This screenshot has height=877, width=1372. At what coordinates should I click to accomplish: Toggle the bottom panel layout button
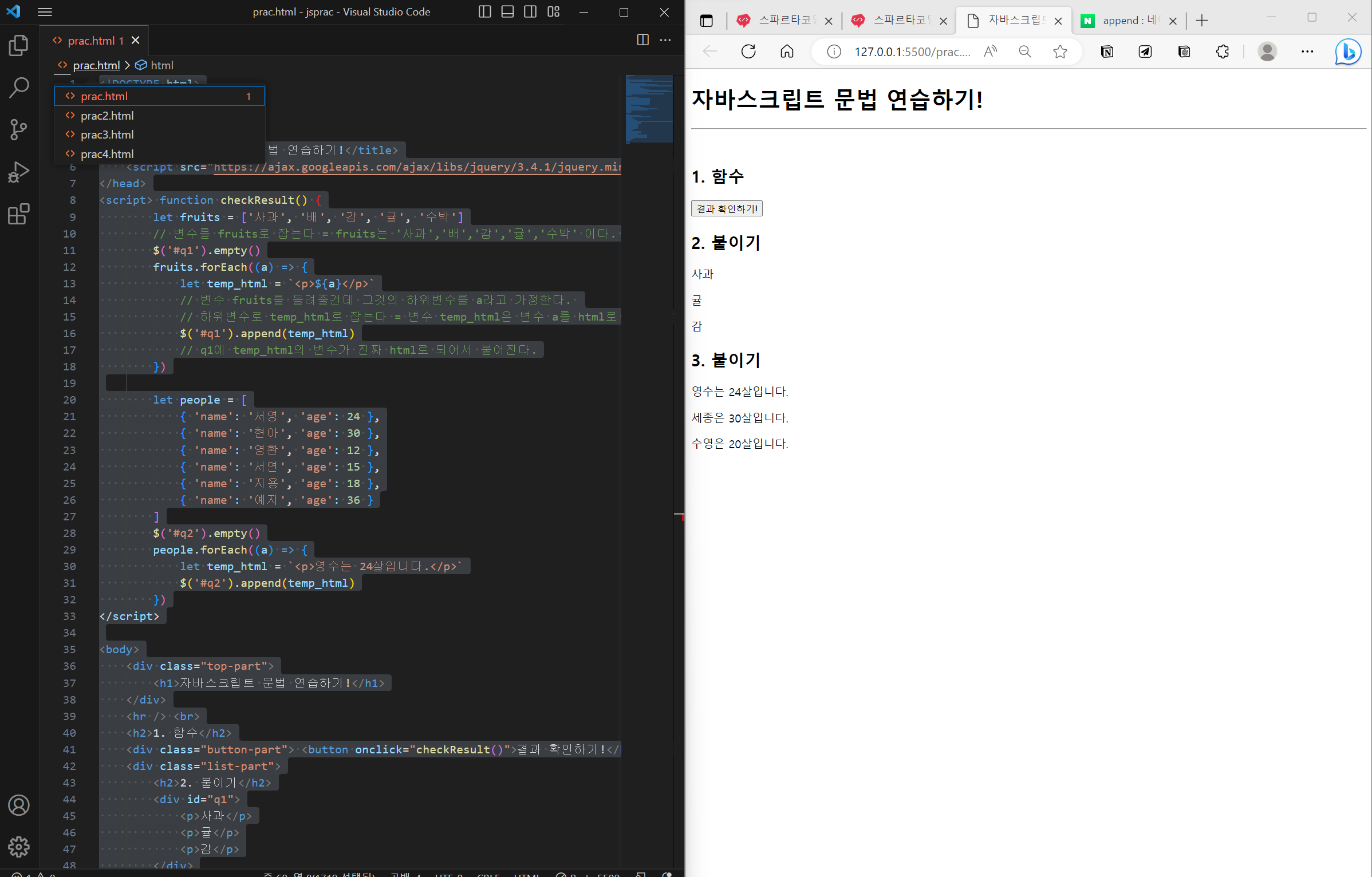click(507, 12)
